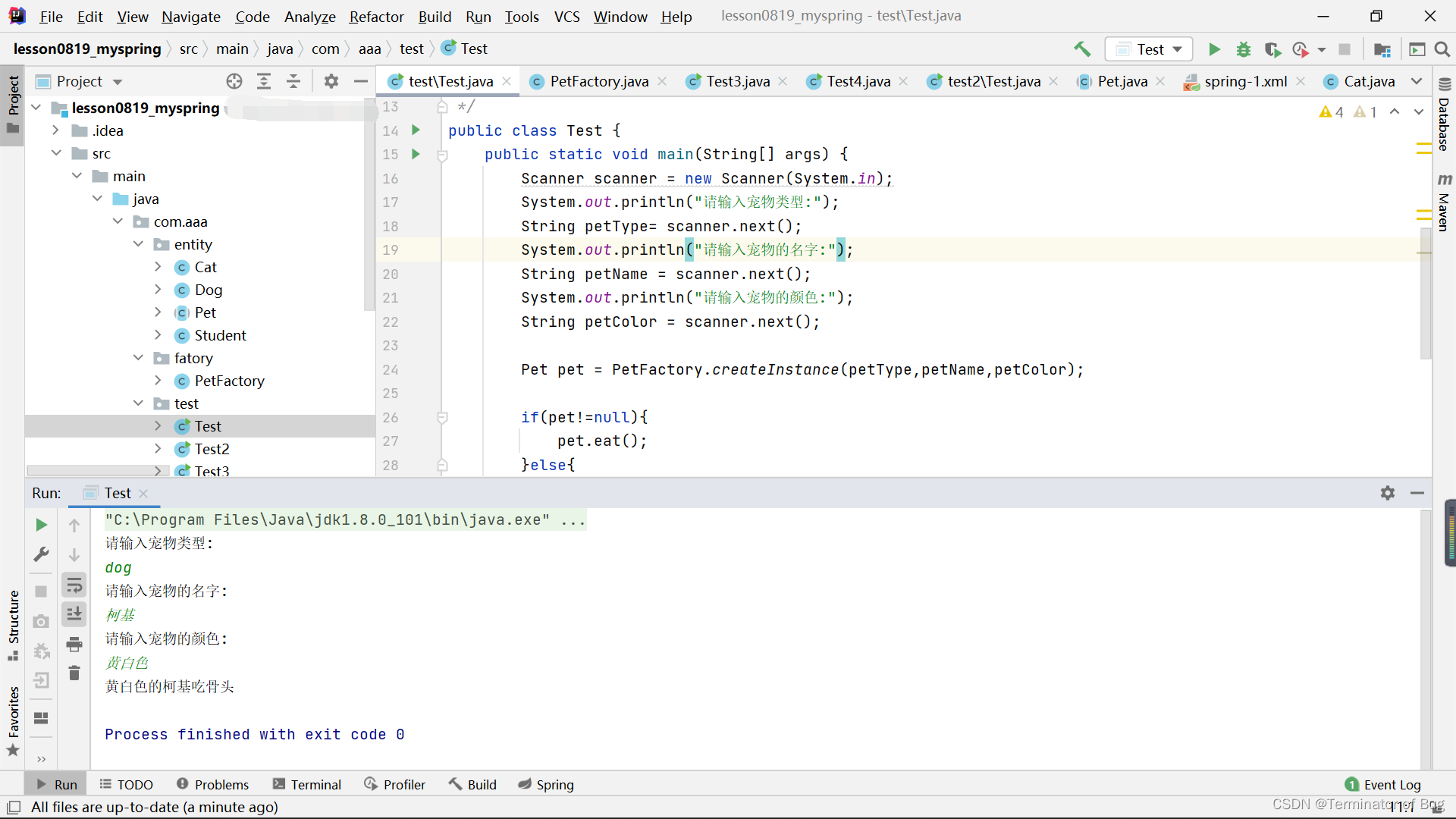Viewport: 1456px width, 819px height.
Task: Open the Event Log
Action: click(1383, 784)
